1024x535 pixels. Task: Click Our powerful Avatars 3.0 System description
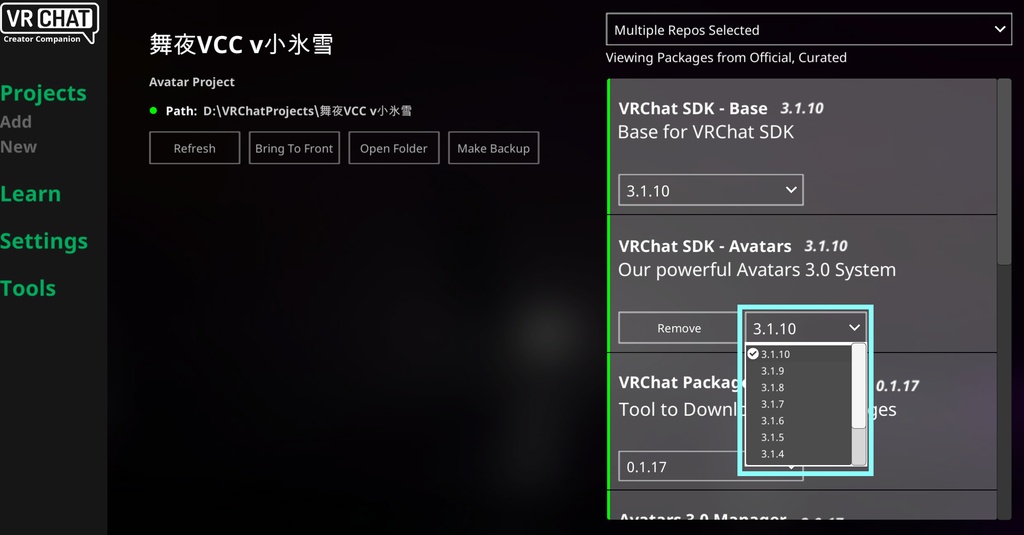point(757,270)
